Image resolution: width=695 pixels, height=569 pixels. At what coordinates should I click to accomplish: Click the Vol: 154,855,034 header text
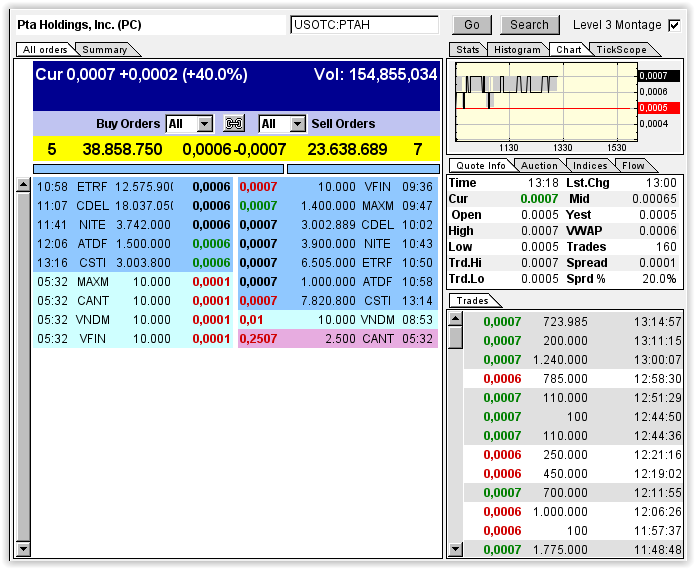click(375, 74)
